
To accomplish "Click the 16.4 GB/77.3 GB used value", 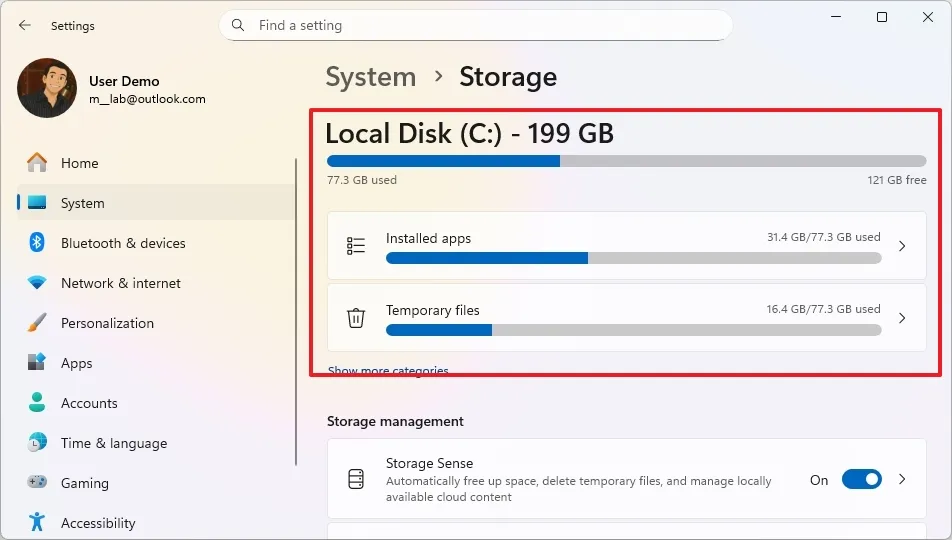I will point(823,309).
